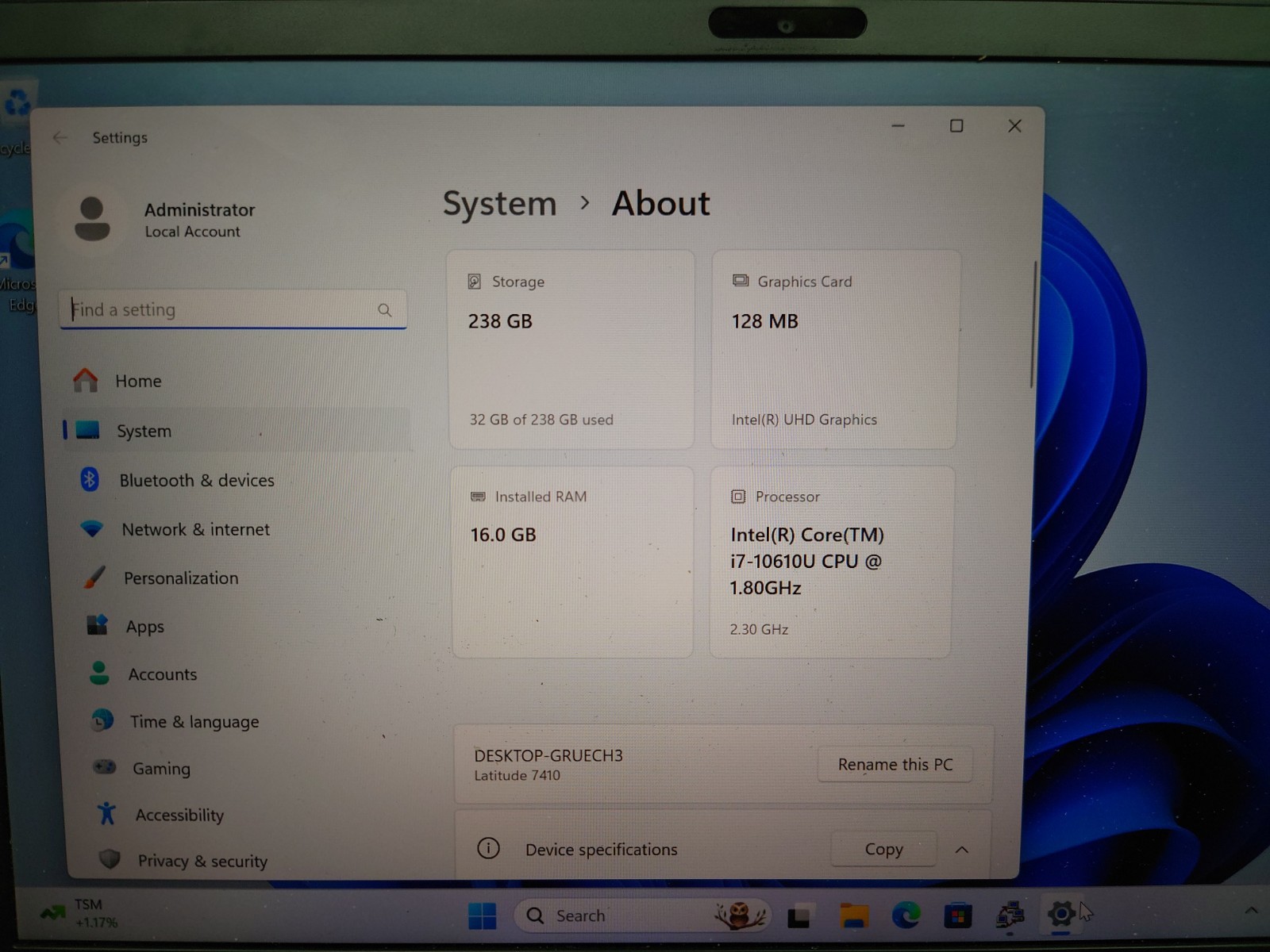This screenshot has width=1270, height=952.
Task: Click the Bluetooth icon in the sidebar
Action: pyautogui.click(x=90, y=479)
